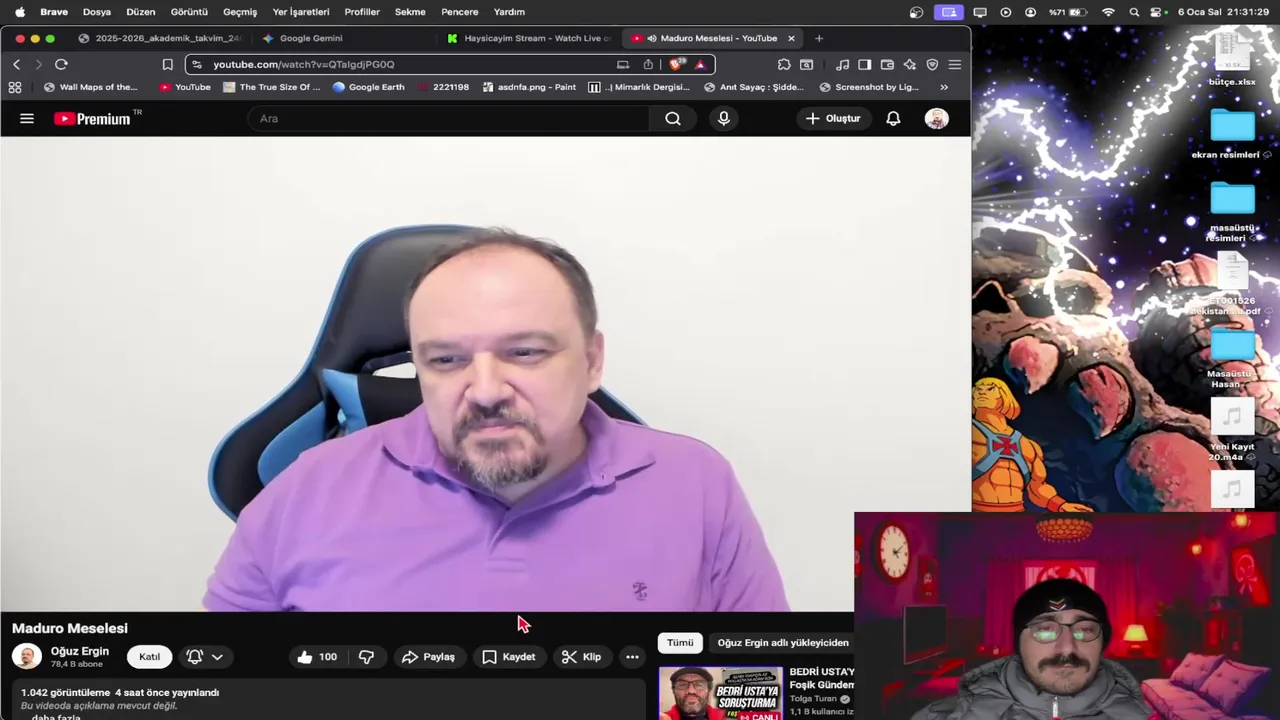This screenshot has width=1280, height=720.
Task: Open the Yer İşaretleri menu
Action: (301, 12)
